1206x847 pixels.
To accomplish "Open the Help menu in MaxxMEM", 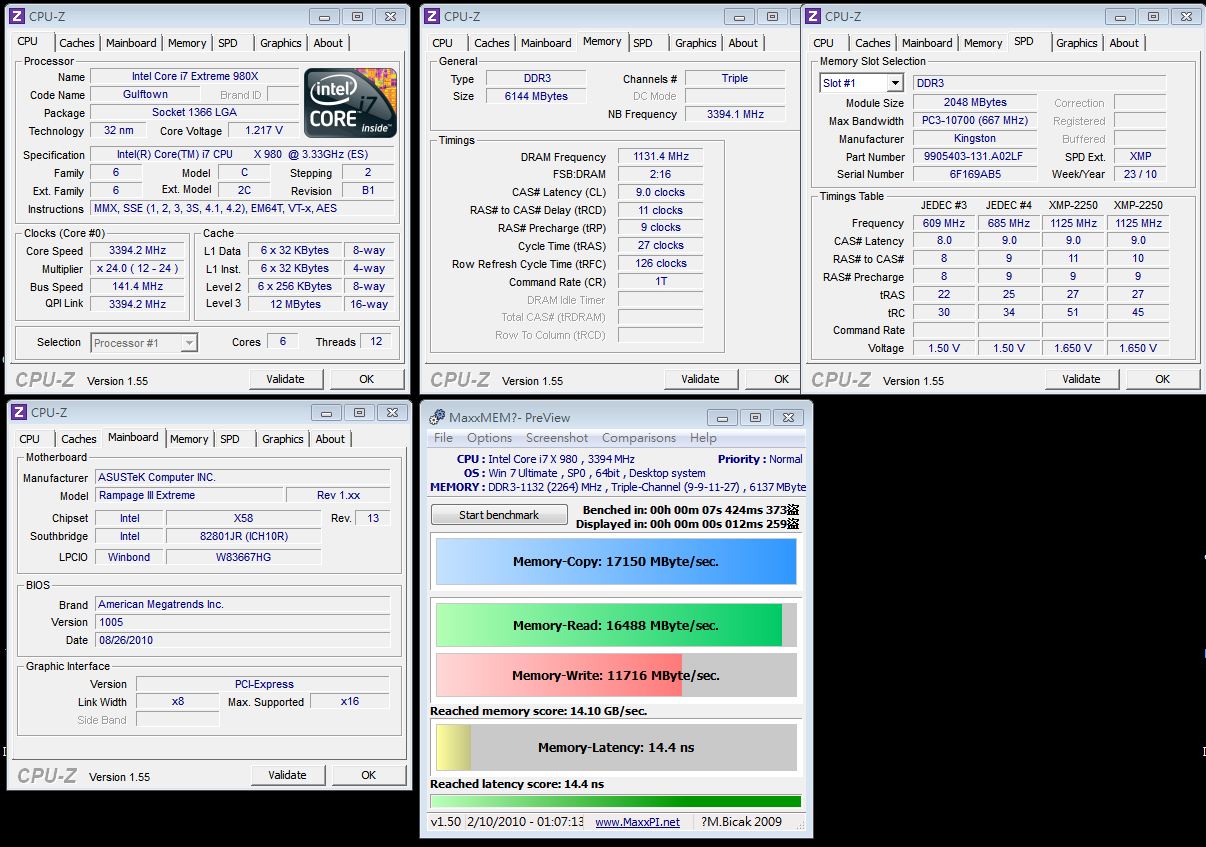I will tap(703, 438).
